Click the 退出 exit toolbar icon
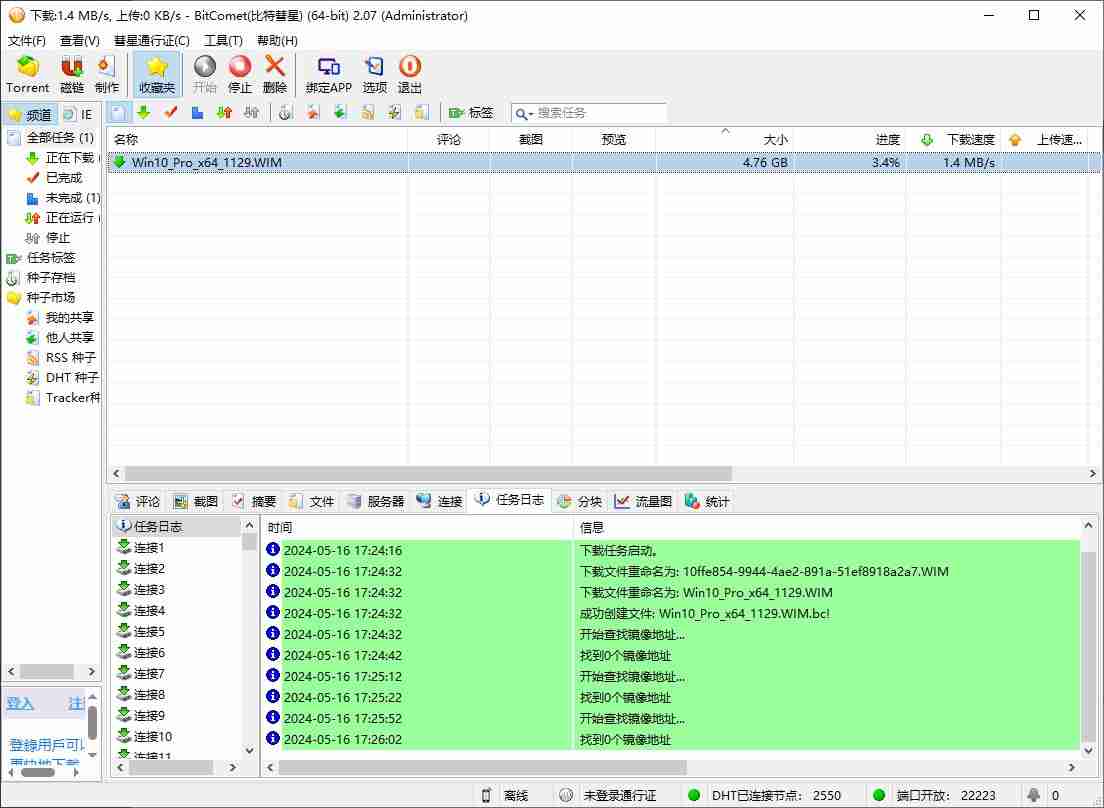The height and width of the screenshot is (808, 1104). [410, 75]
